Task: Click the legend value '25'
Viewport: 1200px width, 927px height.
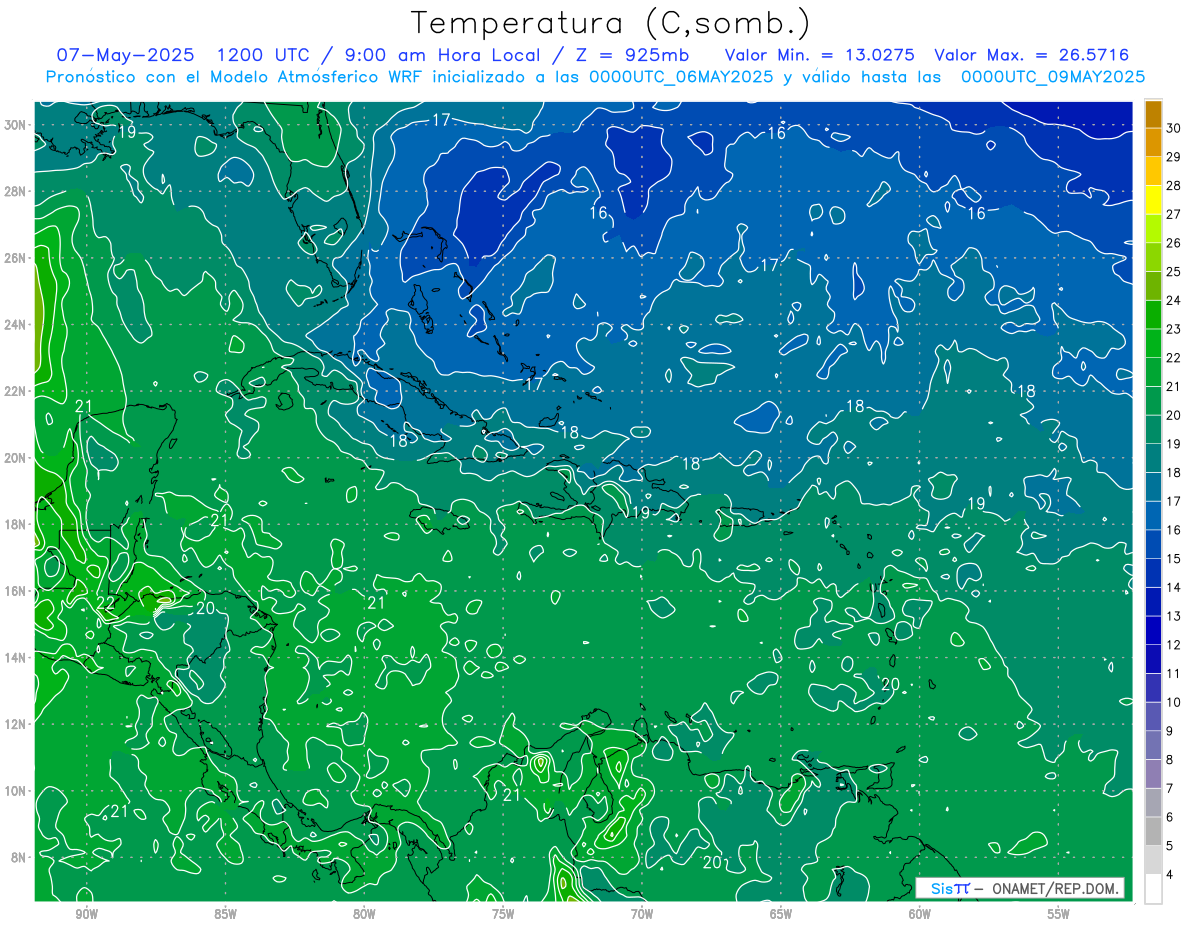Action: [x=1174, y=271]
